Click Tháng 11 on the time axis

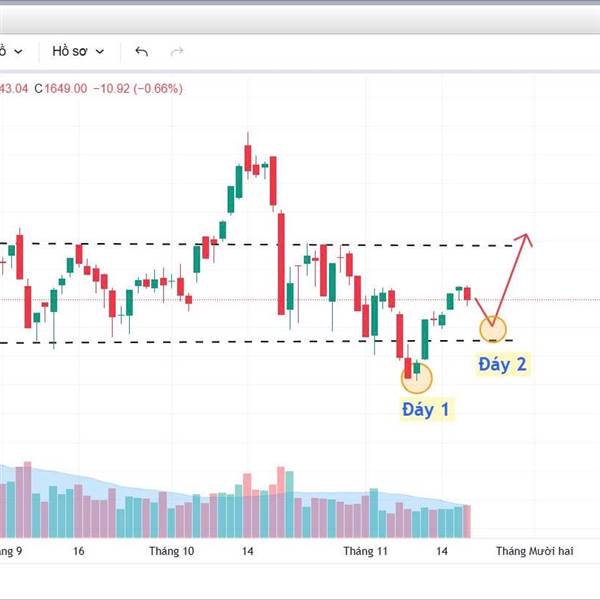point(365,551)
